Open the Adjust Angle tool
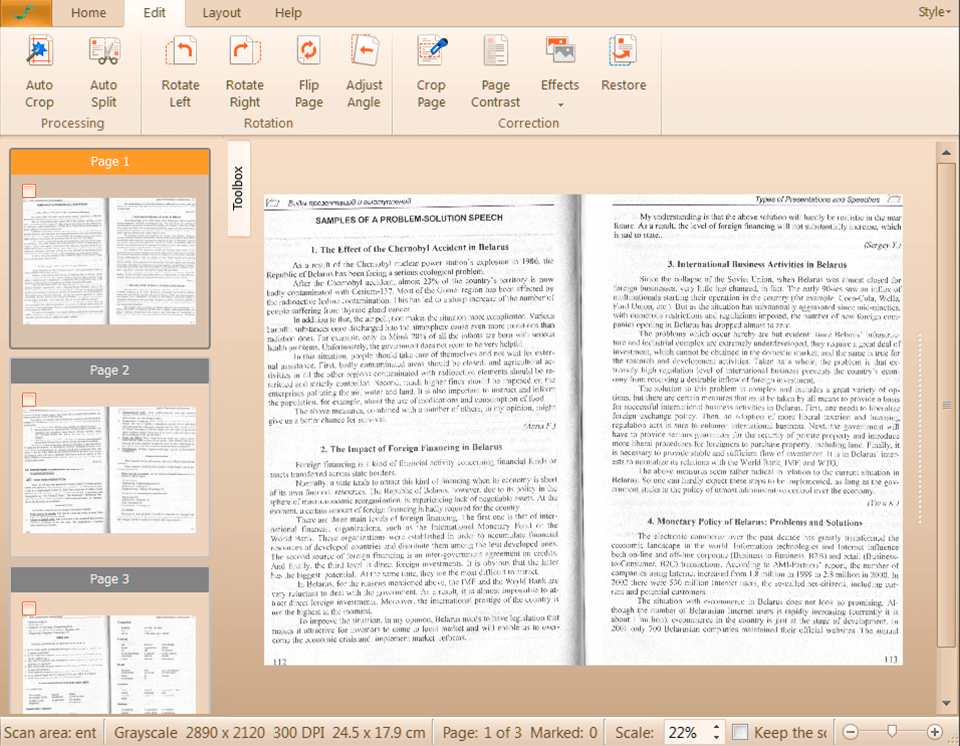Viewport: 960px width, 746px height. click(364, 52)
